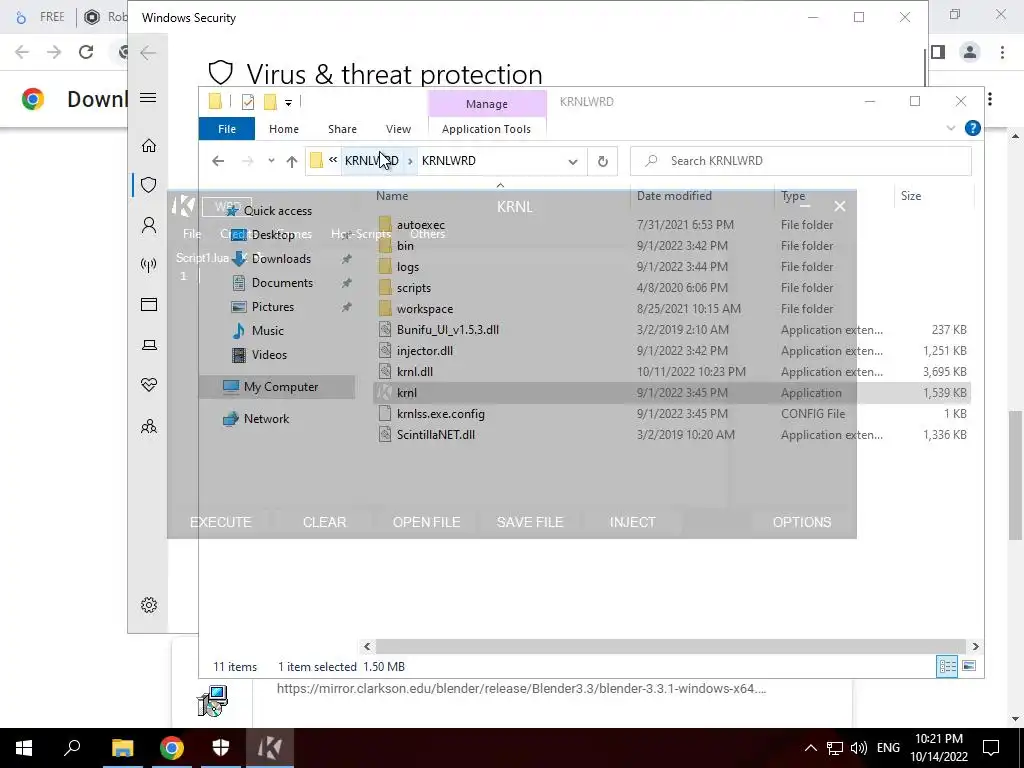Open recent locations dropdown arrow
Viewport: 1024px width, 768px height.
point(271,161)
